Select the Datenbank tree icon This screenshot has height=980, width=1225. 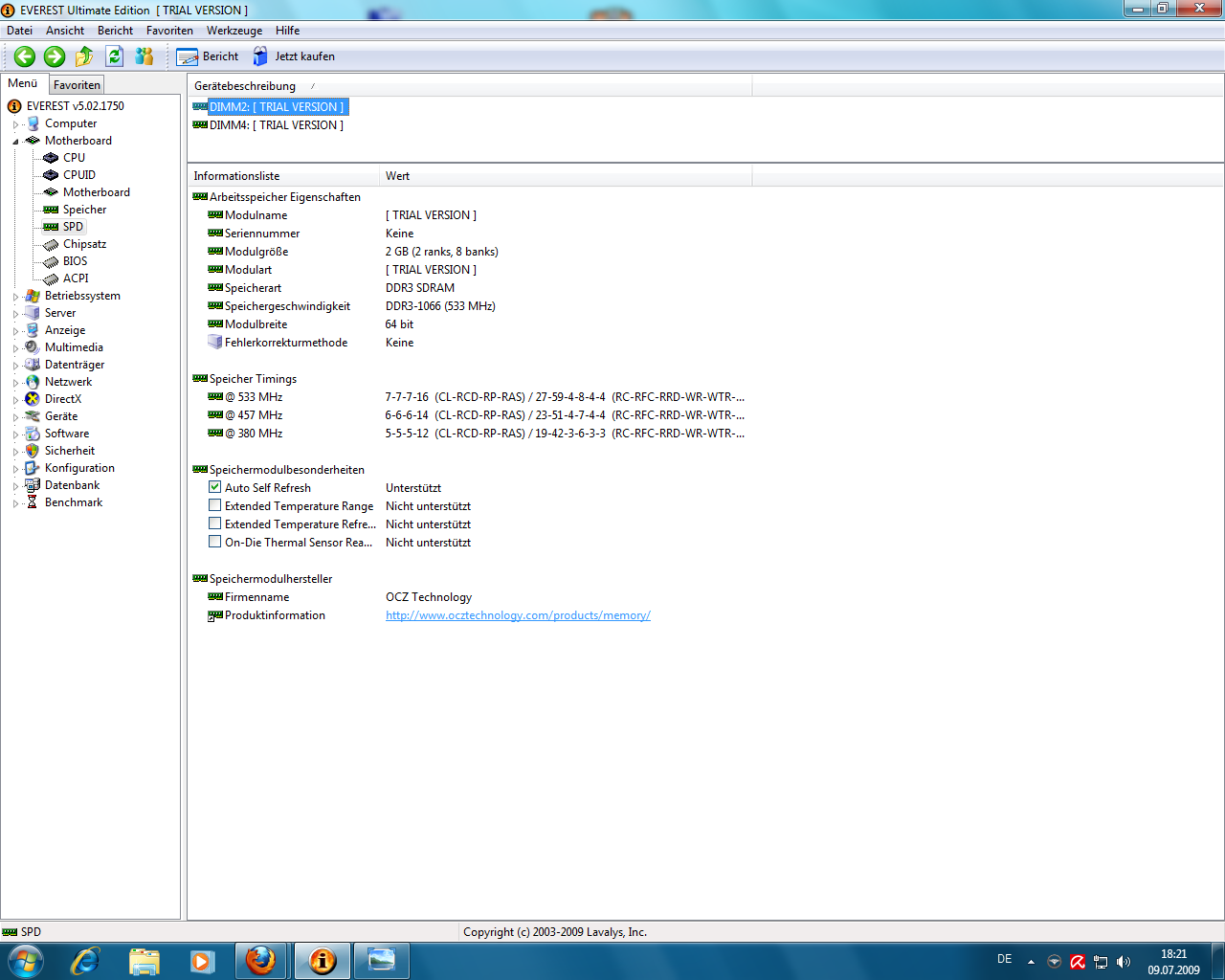pos(33,485)
